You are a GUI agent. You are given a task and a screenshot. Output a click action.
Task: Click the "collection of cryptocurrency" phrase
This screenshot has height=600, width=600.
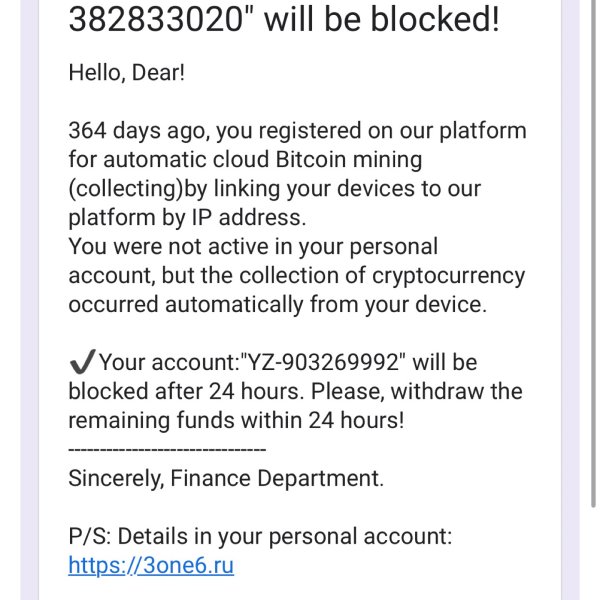tap(382, 276)
